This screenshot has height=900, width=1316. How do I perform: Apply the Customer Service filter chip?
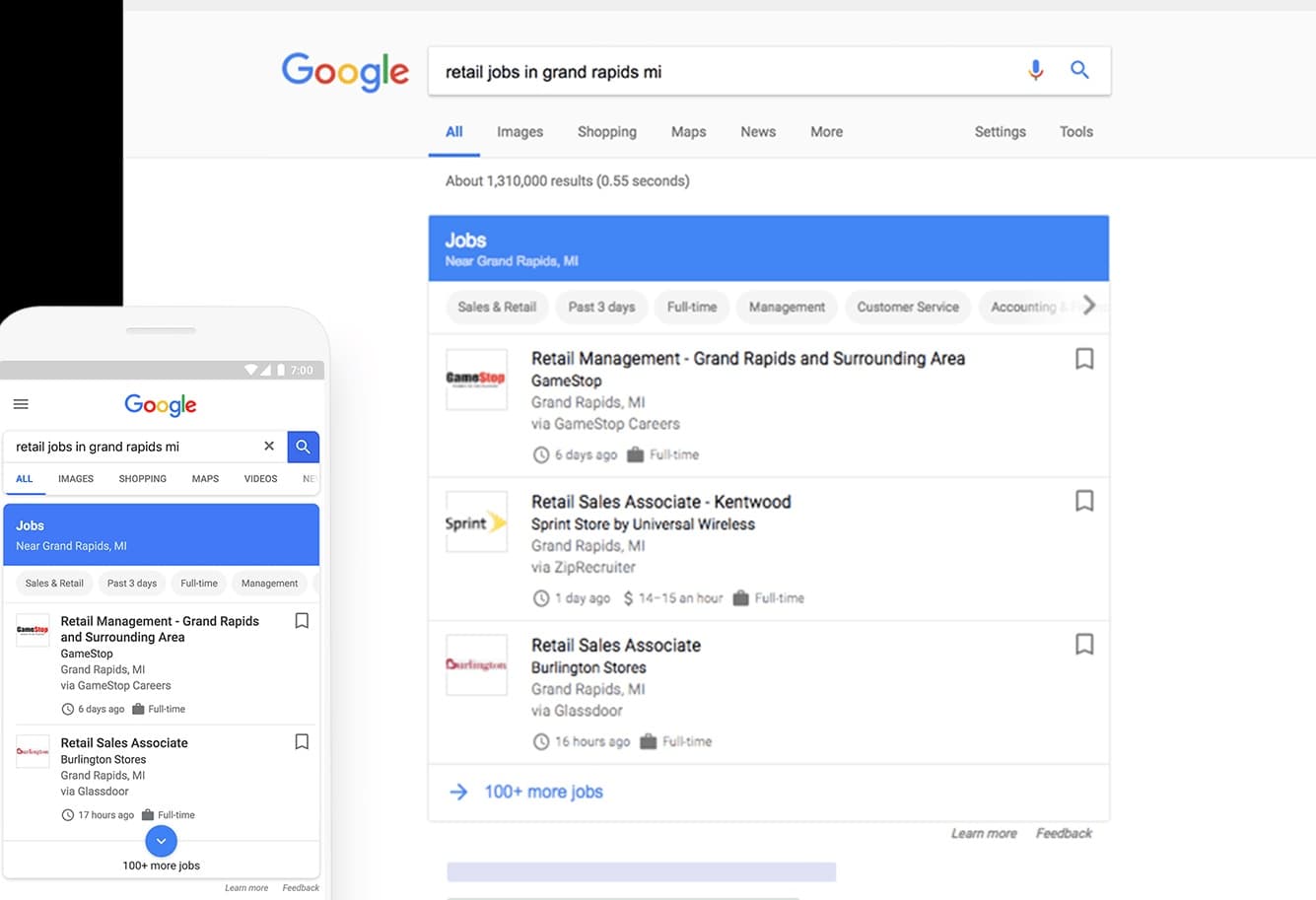908,307
